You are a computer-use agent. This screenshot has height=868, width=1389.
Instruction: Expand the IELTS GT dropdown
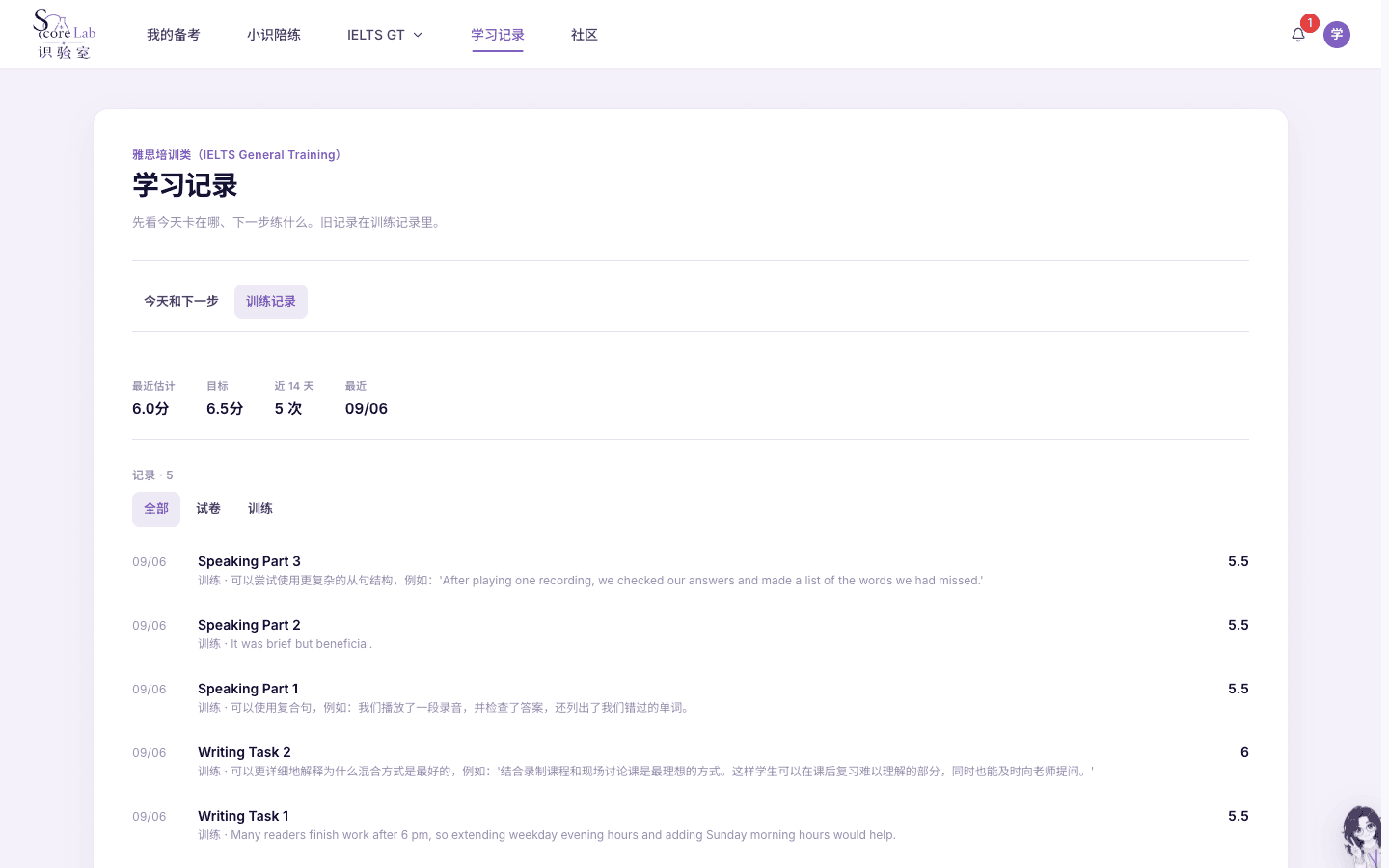[385, 35]
